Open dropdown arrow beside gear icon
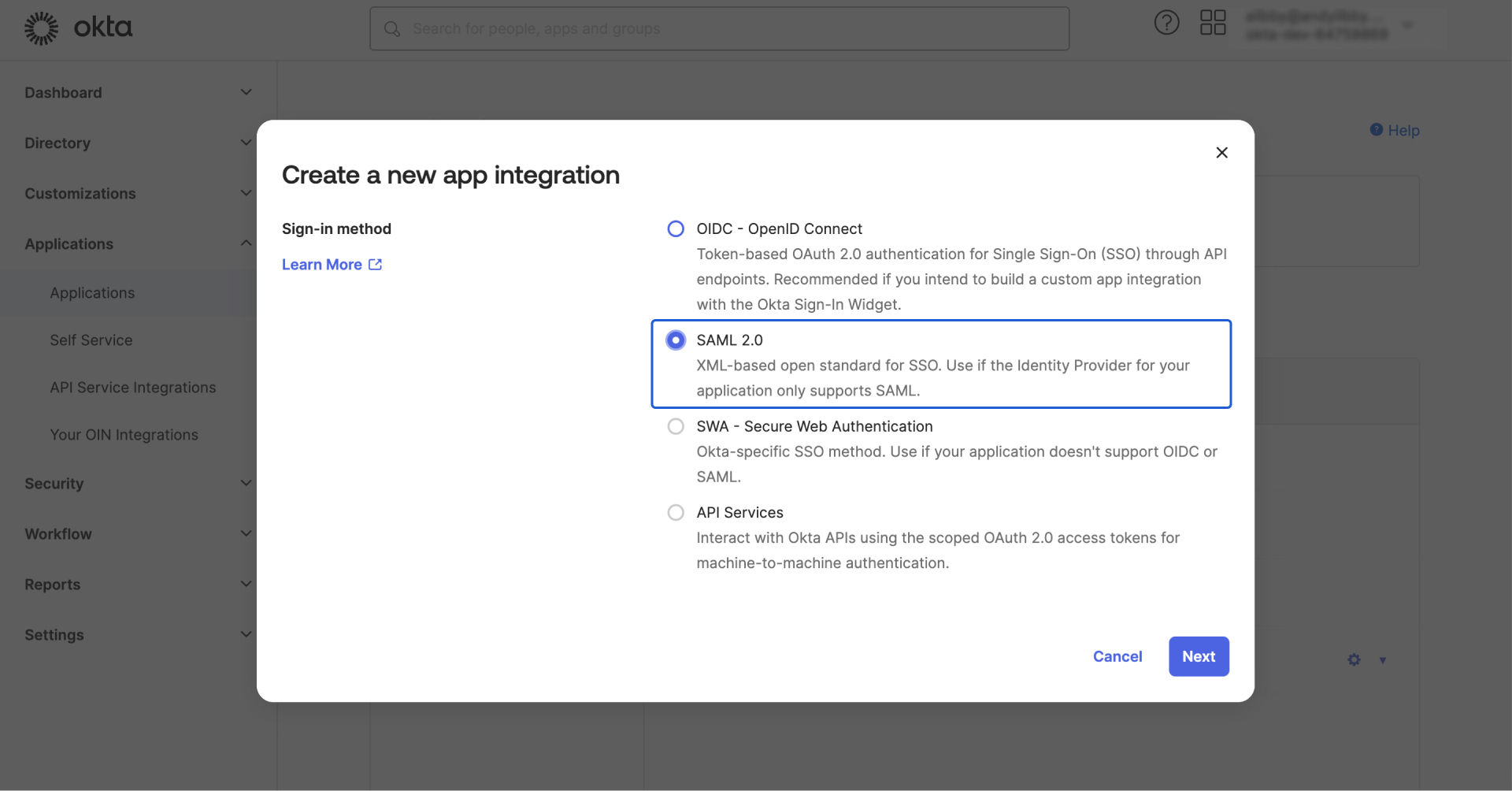This screenshot has width=1512, height=791. pyautogui.click(x=1382, y=660)
